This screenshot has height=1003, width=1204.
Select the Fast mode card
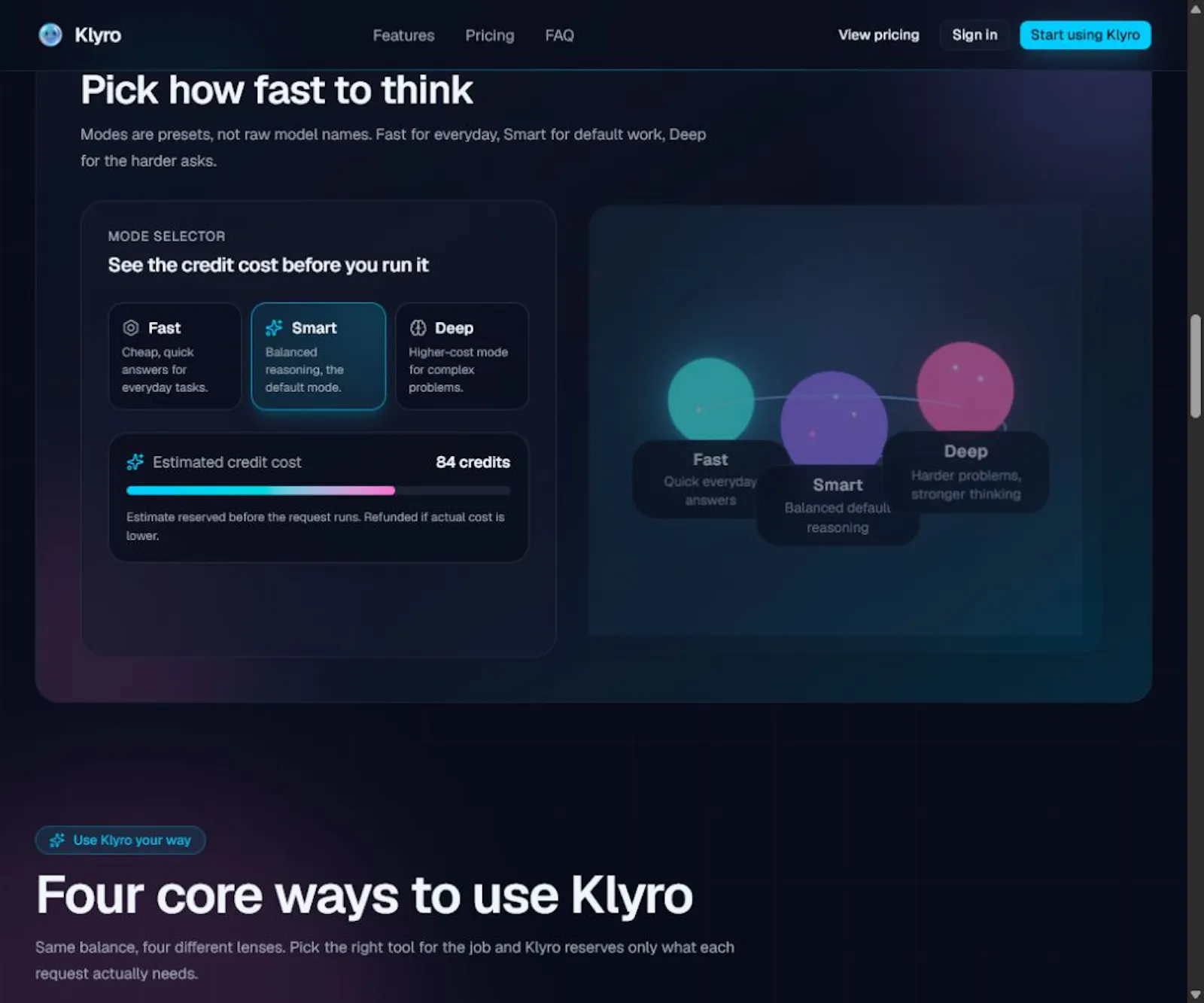tap(175, 356)
